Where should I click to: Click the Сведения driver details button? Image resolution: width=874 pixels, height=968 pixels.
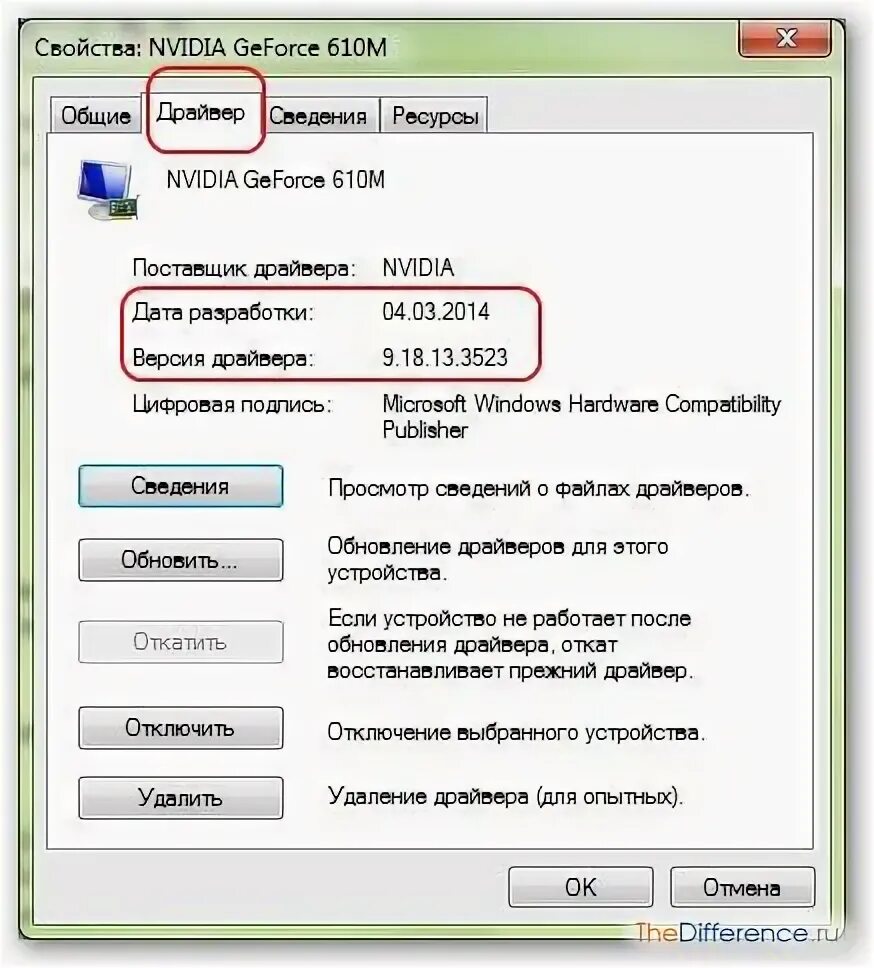click(180, 486)
